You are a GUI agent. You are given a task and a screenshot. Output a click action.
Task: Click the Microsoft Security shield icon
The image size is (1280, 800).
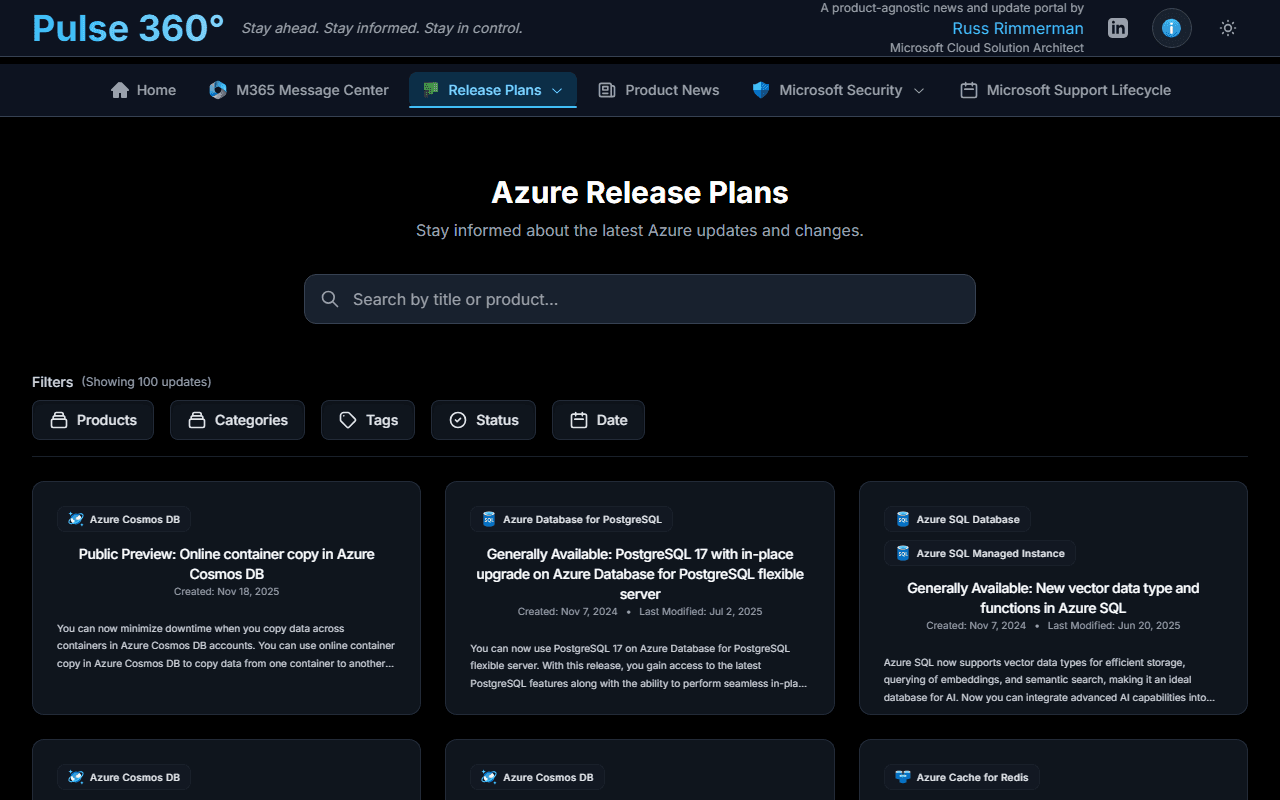point(761,90)
